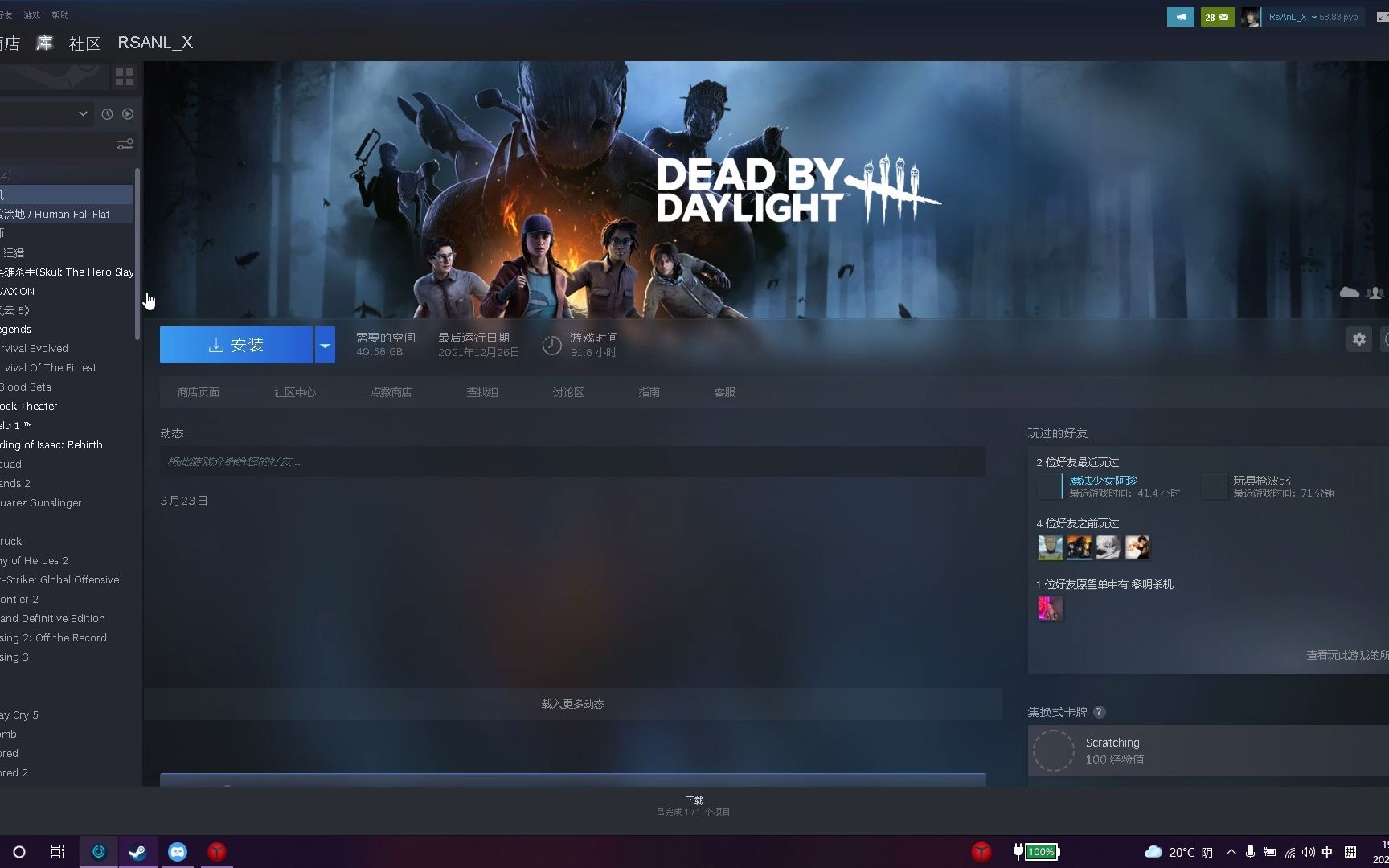This screenshot has height=868, width=1389.
Task: Select Survival Of The Fittest entry
Action: 66,367
